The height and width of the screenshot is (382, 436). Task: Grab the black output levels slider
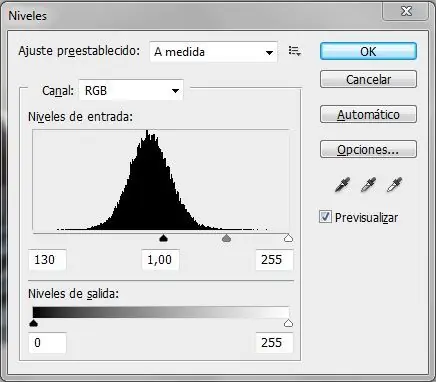[x=33, y=323]
